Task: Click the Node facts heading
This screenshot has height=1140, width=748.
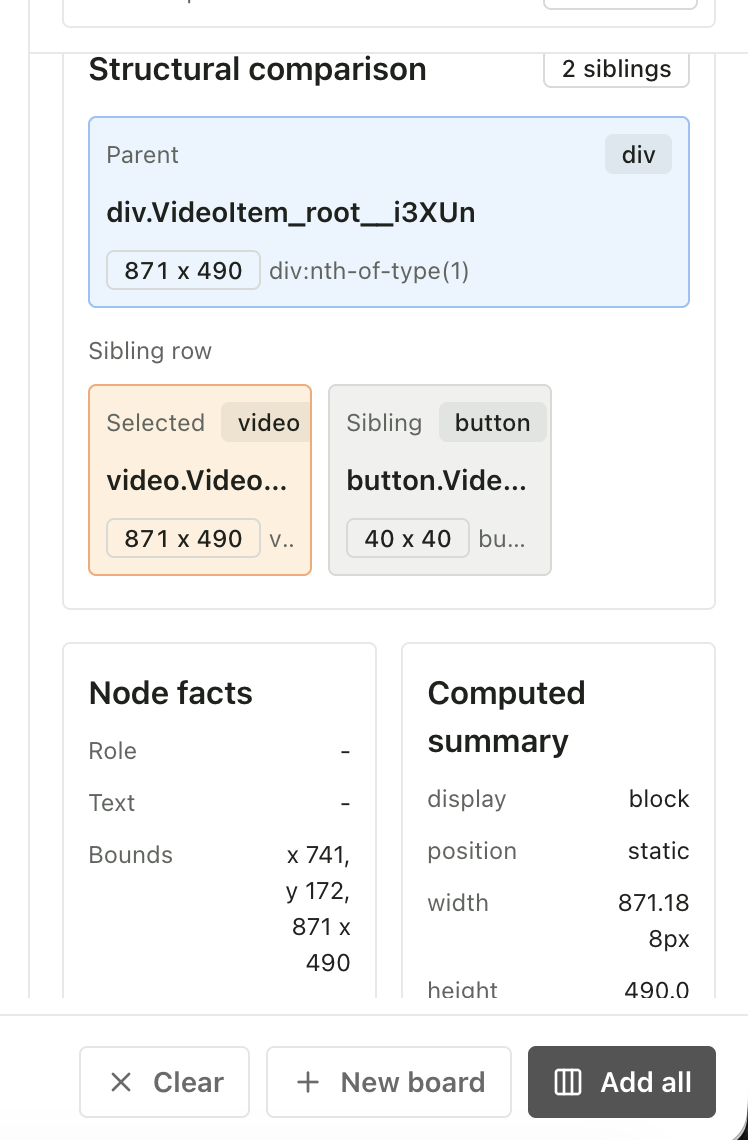Action: pos(171,693)
